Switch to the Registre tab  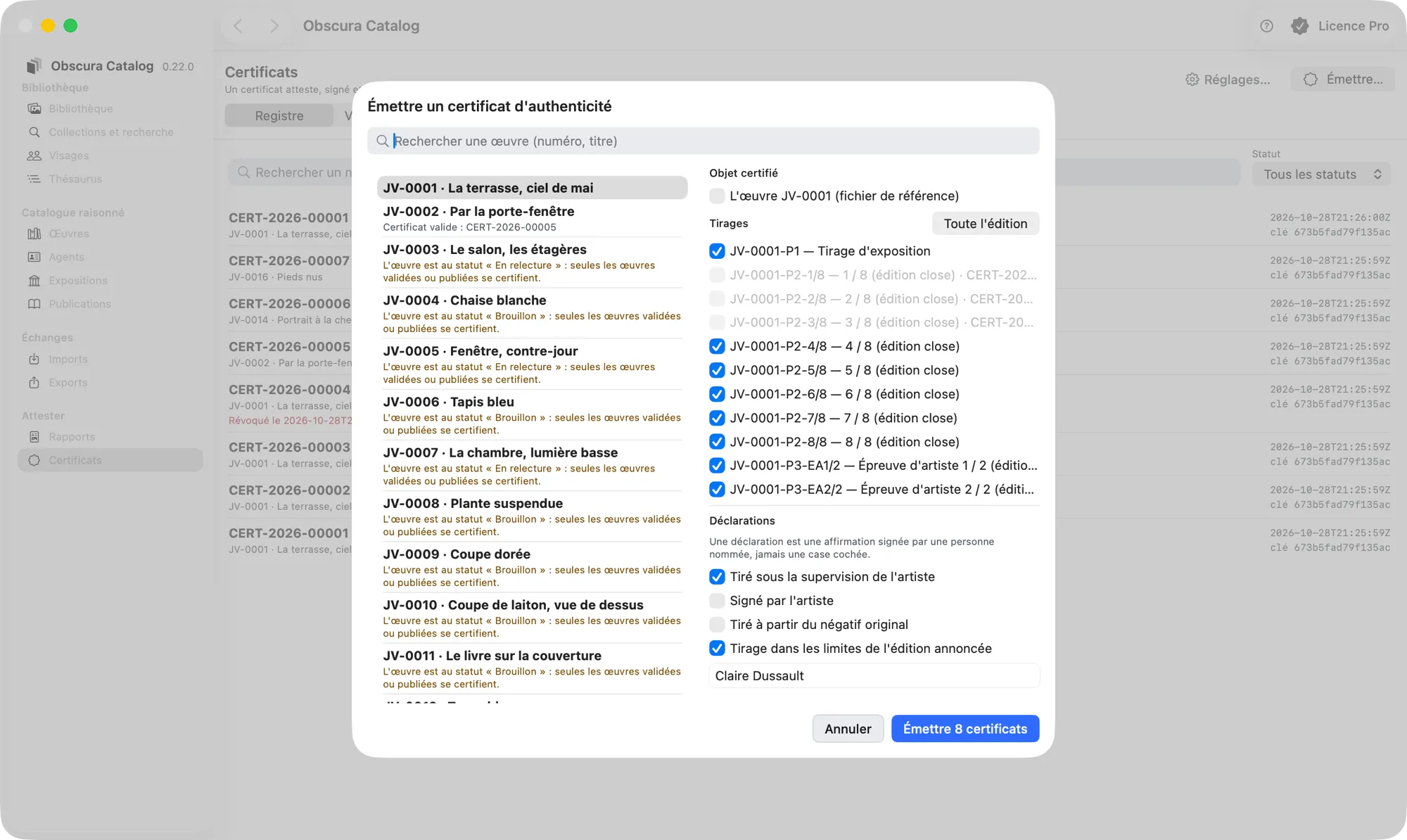[x=279, y=115]
